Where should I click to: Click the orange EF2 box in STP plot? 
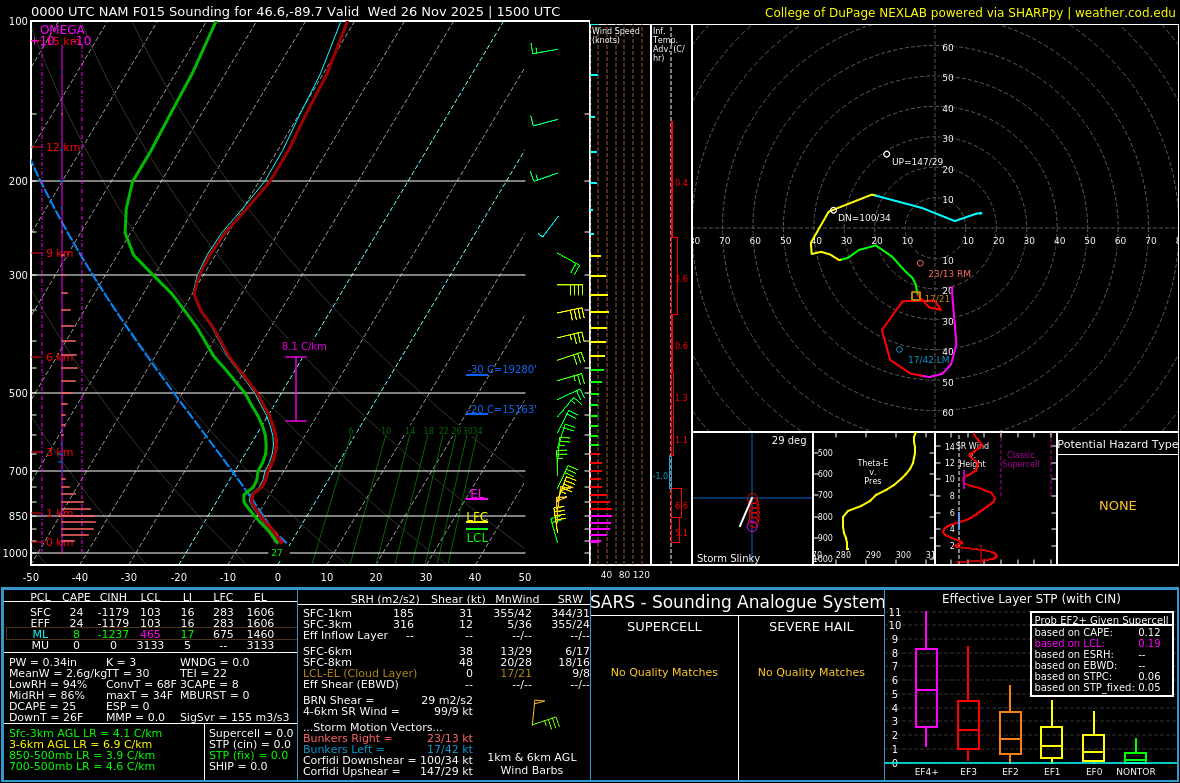click(x=1010, y=733)
